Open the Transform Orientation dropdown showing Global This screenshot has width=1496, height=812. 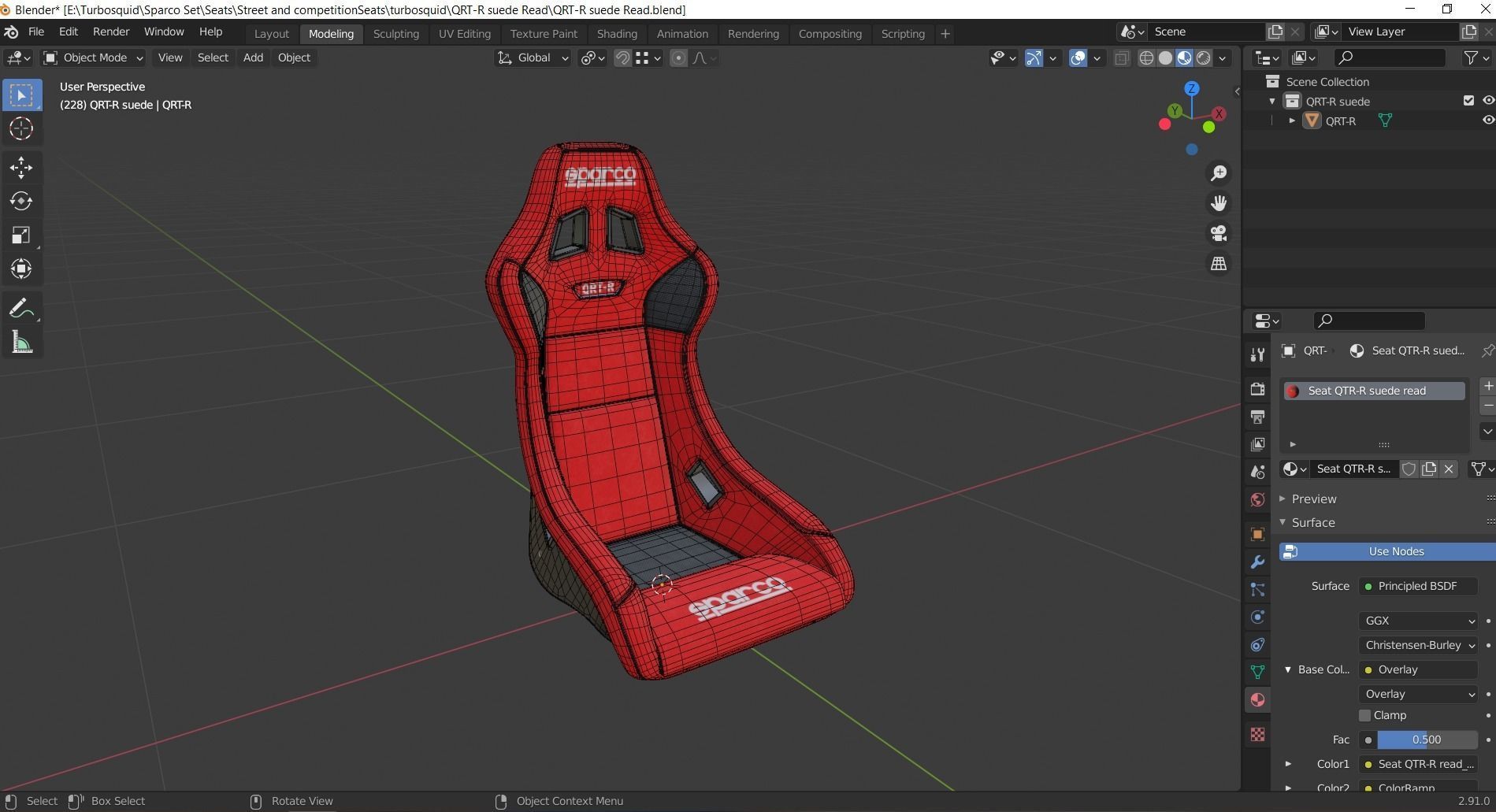[x=533, y=57]
